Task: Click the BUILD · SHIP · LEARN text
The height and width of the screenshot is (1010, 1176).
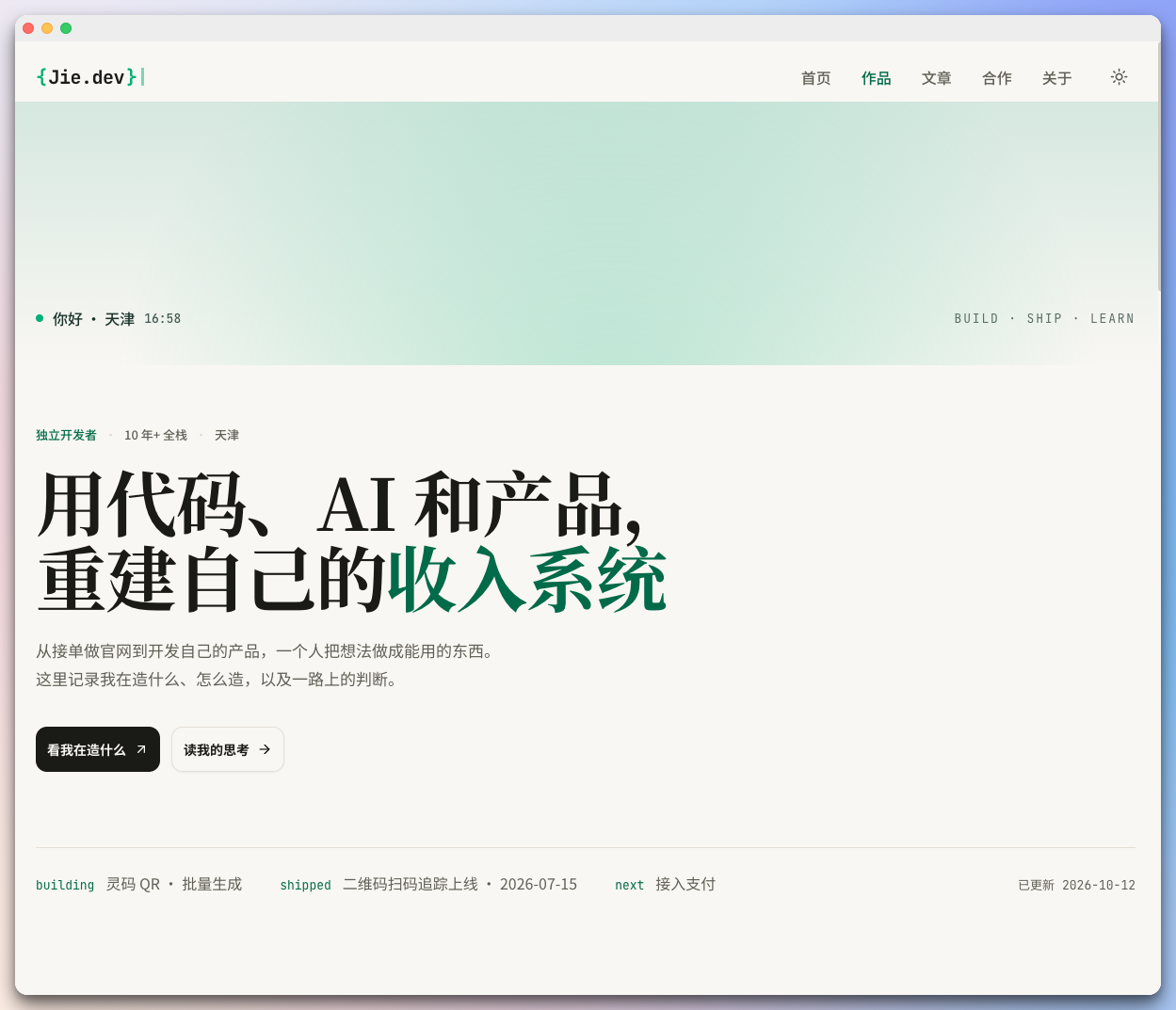Action: click(1044, 319)
